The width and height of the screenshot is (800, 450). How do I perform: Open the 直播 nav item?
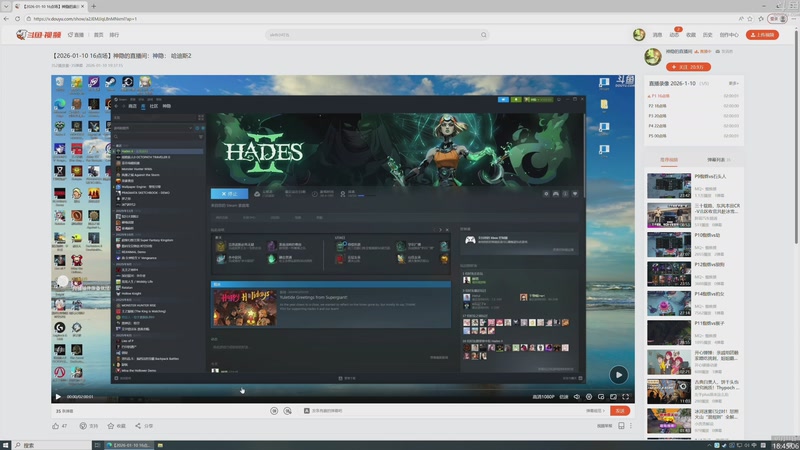76,35
